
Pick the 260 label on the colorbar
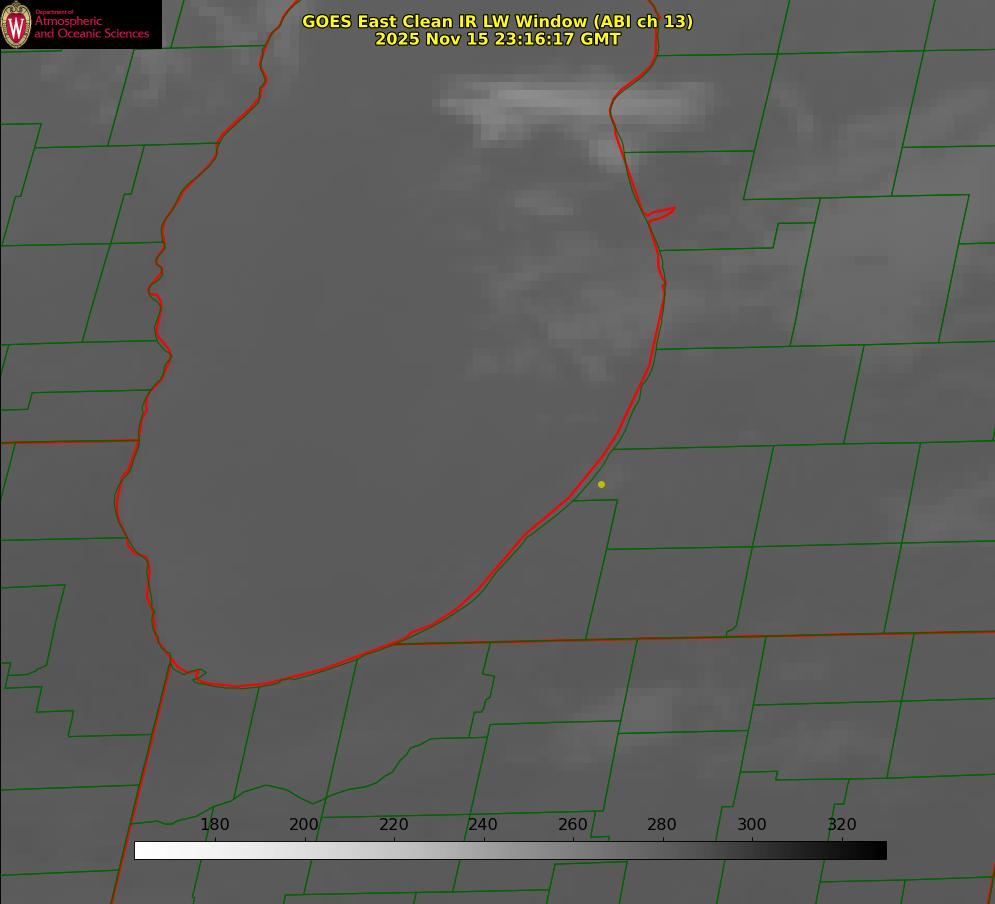[572, 824]
